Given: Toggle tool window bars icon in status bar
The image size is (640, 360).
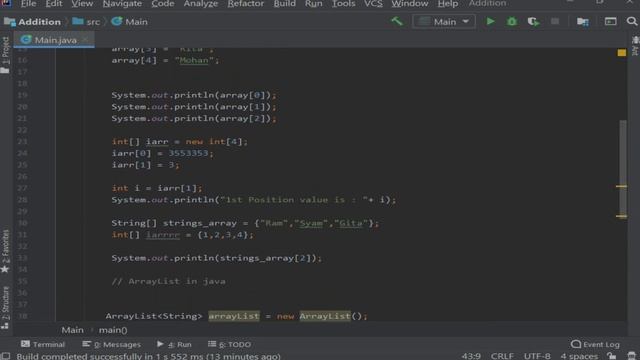Looking at the screenshot, I should (x=5, y=356).
